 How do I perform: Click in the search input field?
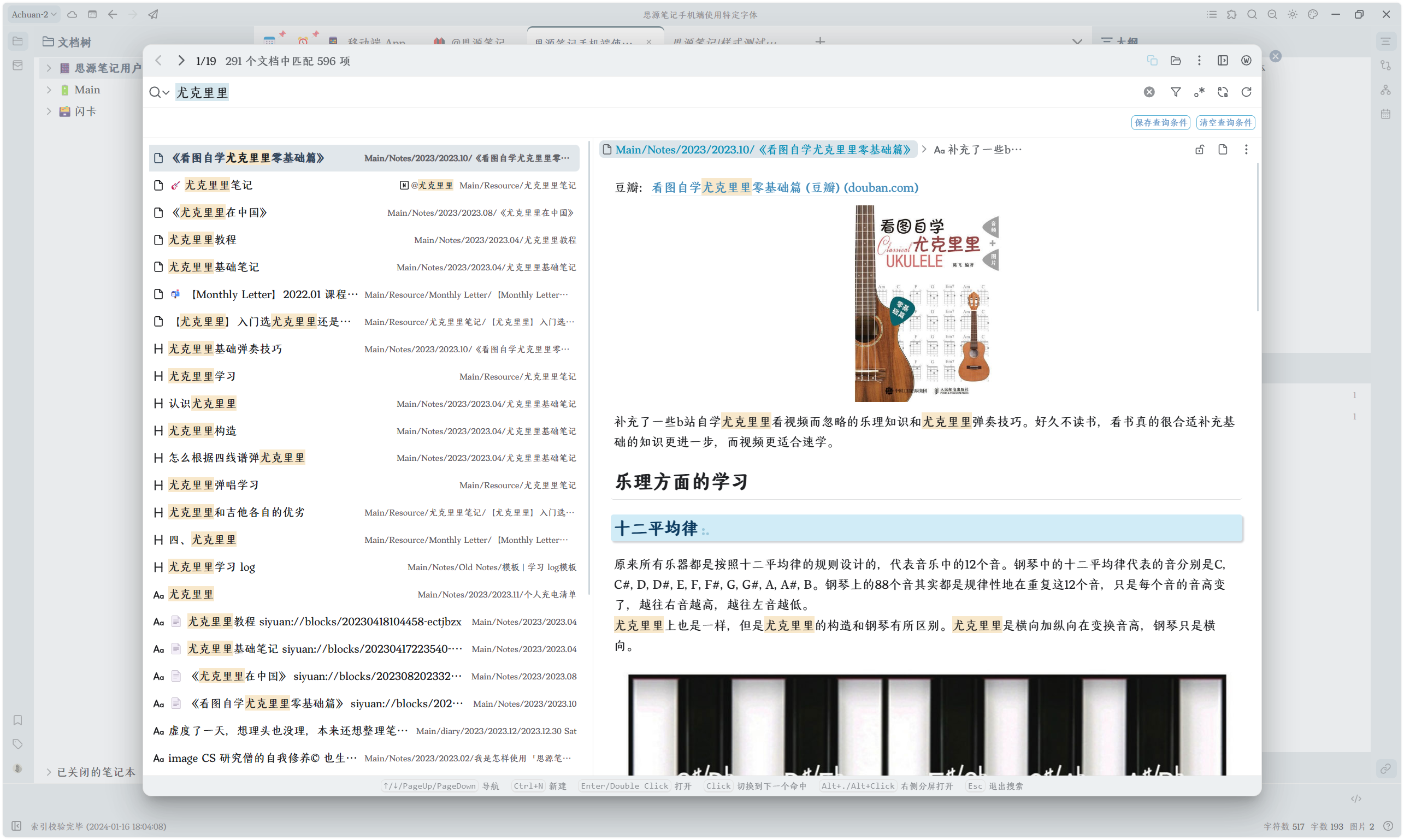coord(623,92)
